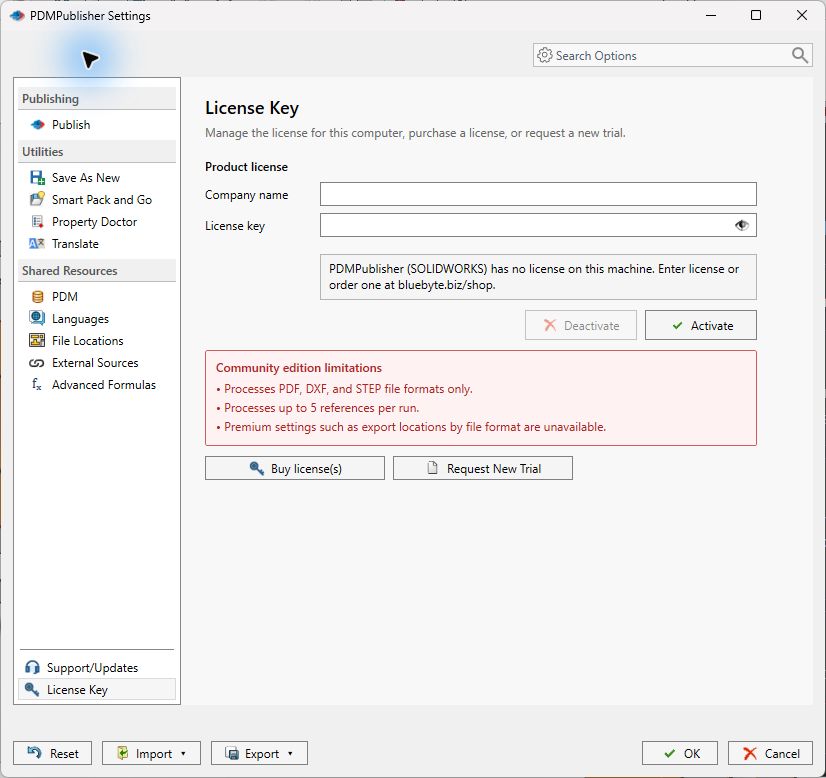
Task: Focus the License key field
Action: point(538,225)
